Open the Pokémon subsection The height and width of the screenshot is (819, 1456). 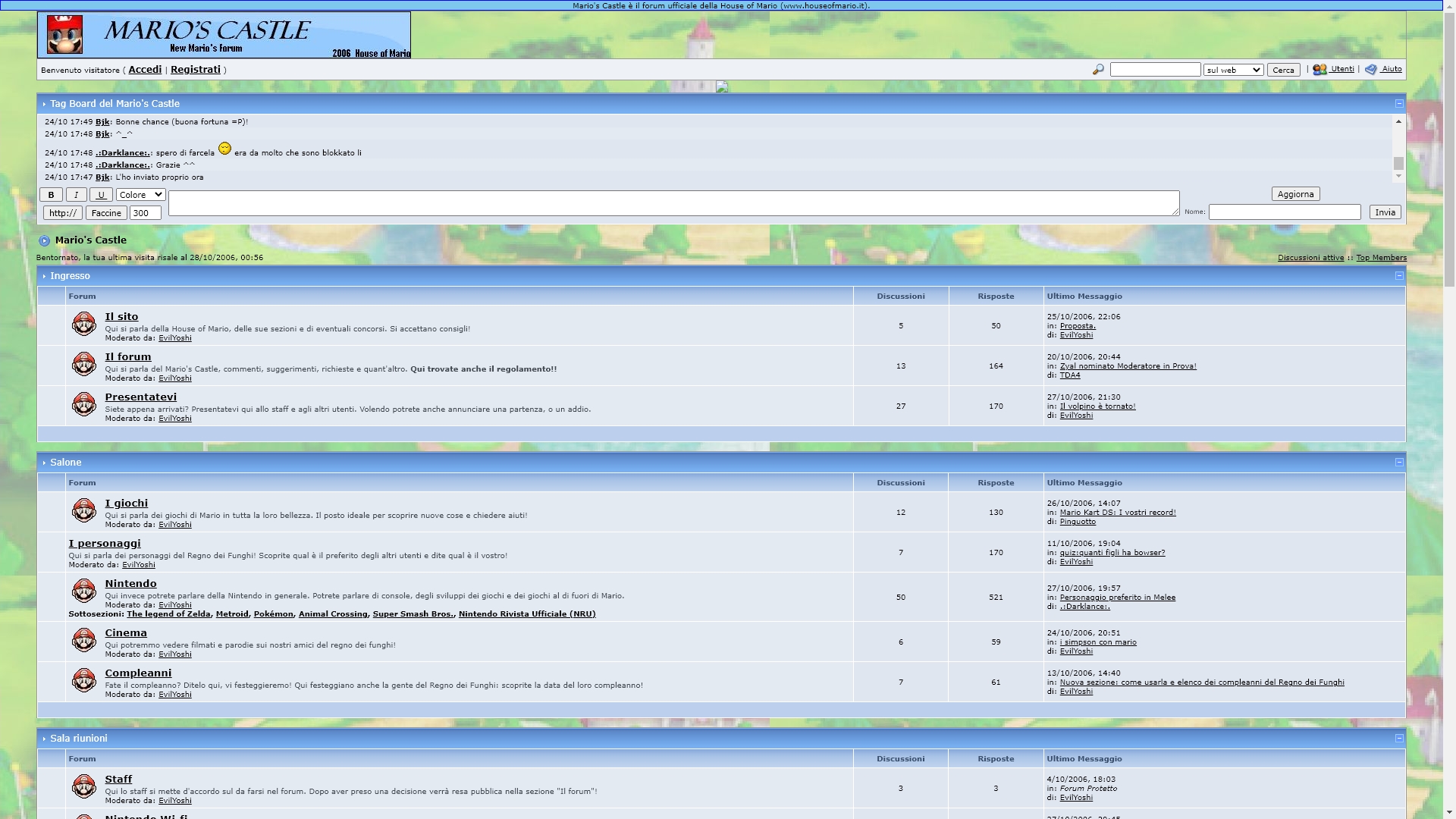click(x=274, y=614)
